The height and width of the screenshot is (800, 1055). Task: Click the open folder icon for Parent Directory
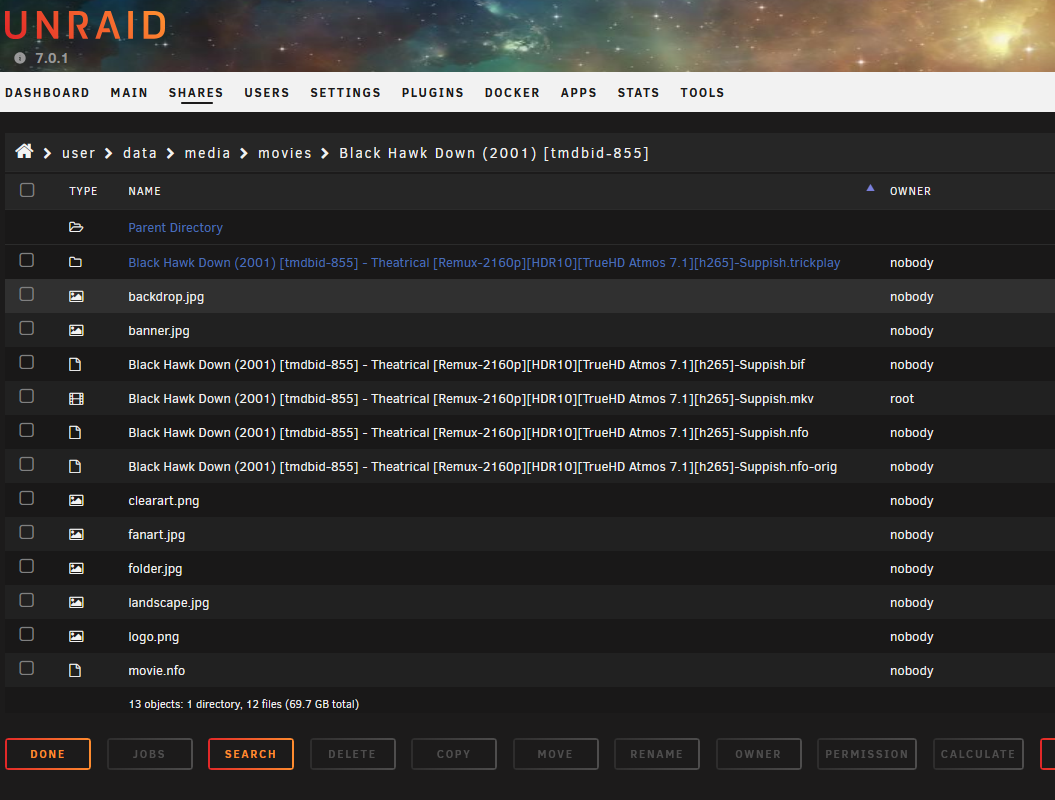click(76, 228)
